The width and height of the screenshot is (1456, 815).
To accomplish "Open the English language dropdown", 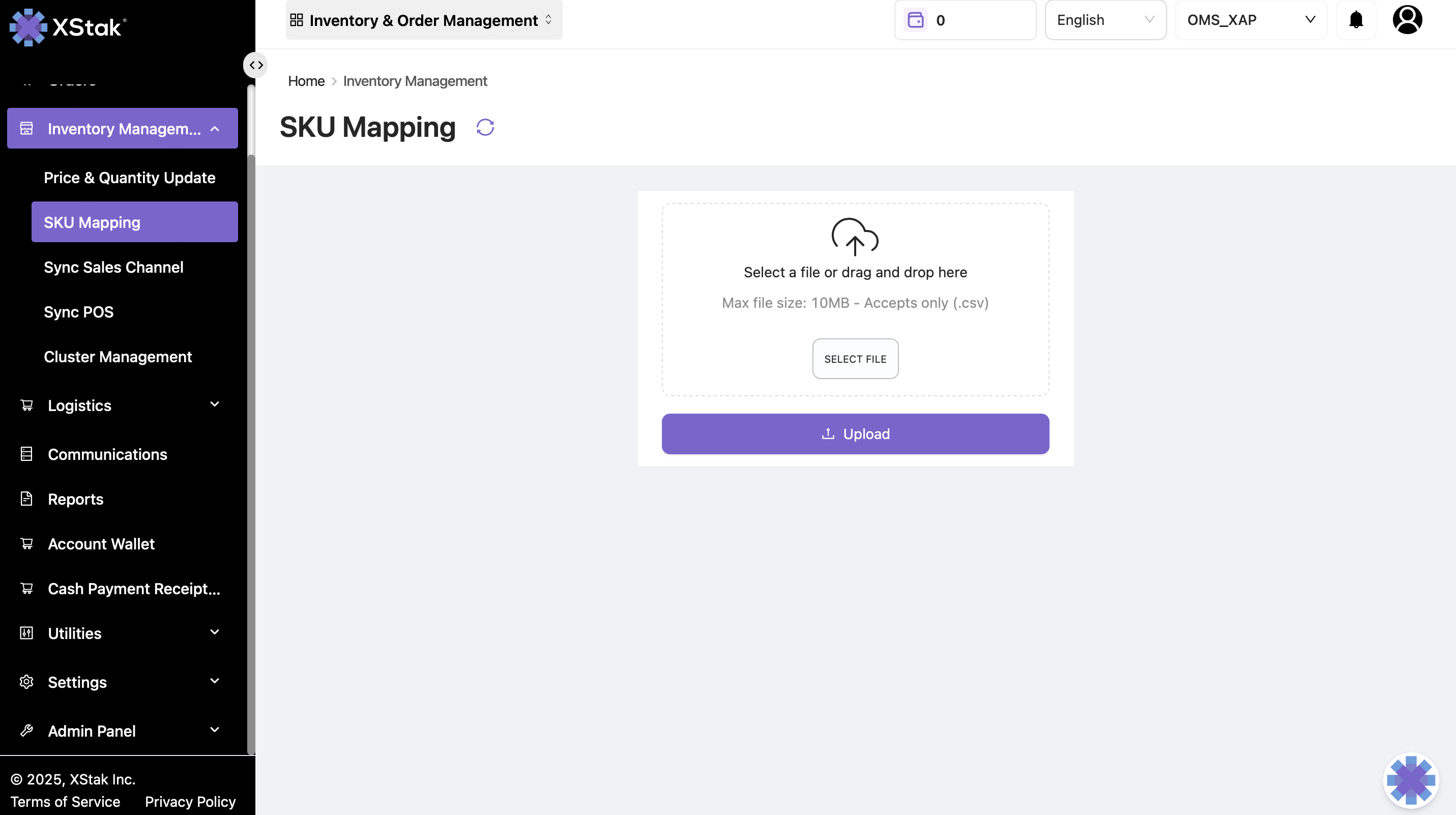I will [1105, 20].
